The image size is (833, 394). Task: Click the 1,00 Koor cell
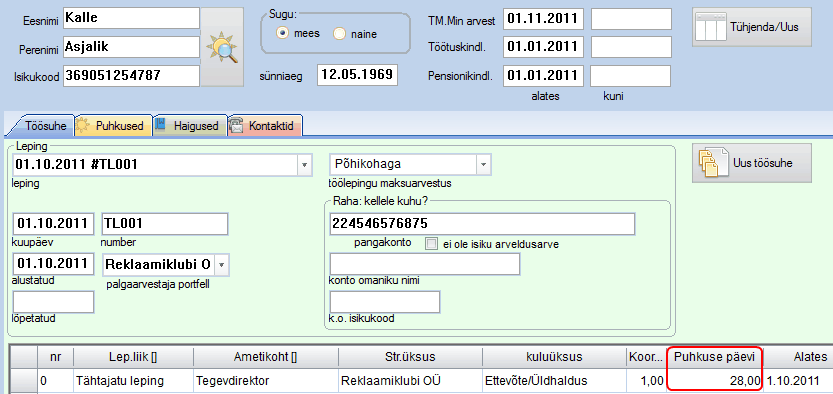pyautogui.click(x=646, y=381)
